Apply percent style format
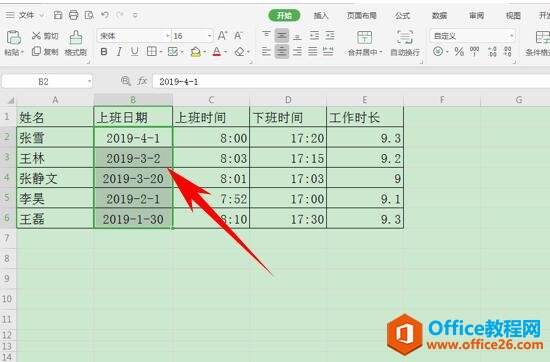Screen dimensions: 550x362 459,52
